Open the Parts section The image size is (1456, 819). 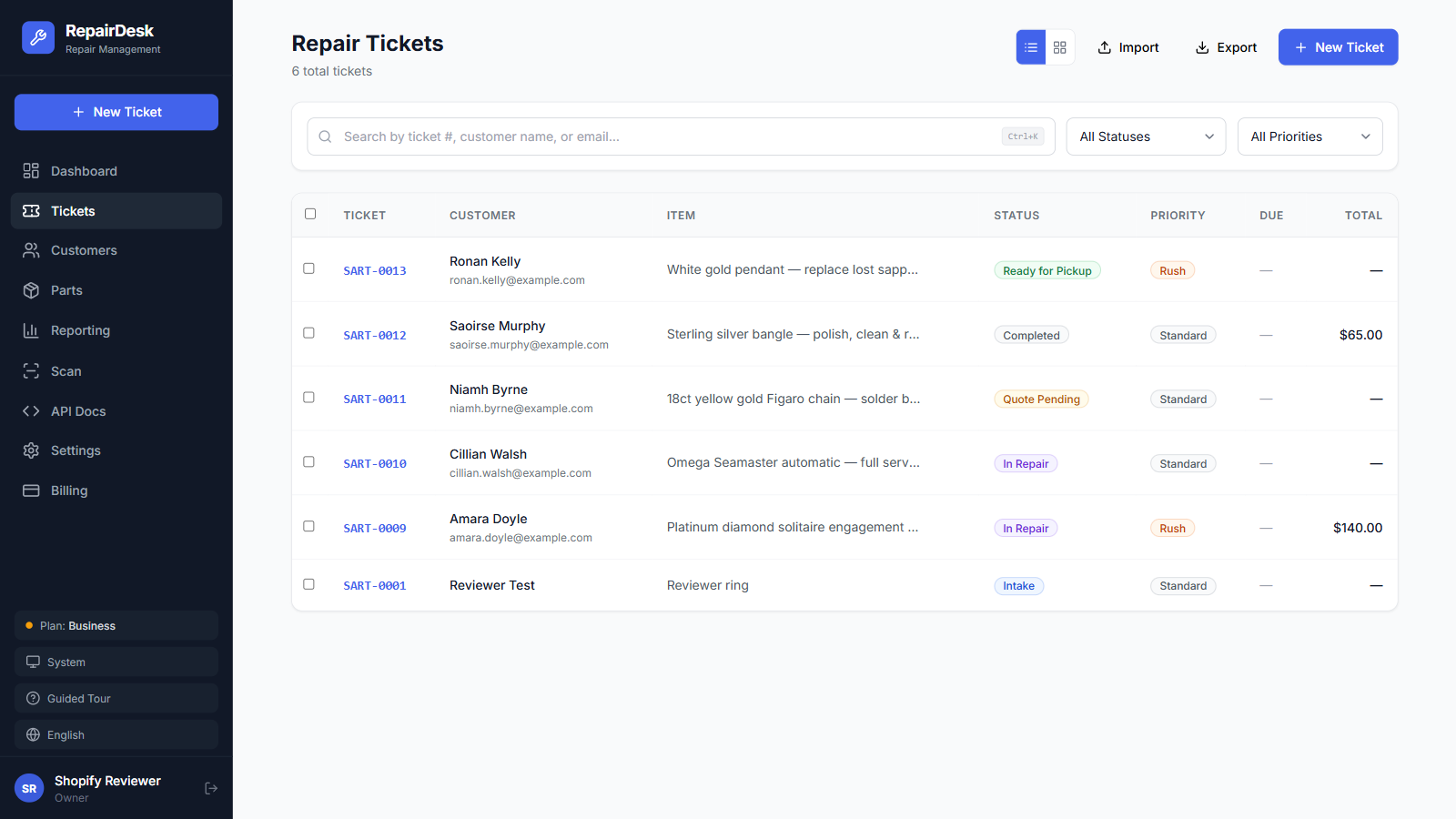116,290
